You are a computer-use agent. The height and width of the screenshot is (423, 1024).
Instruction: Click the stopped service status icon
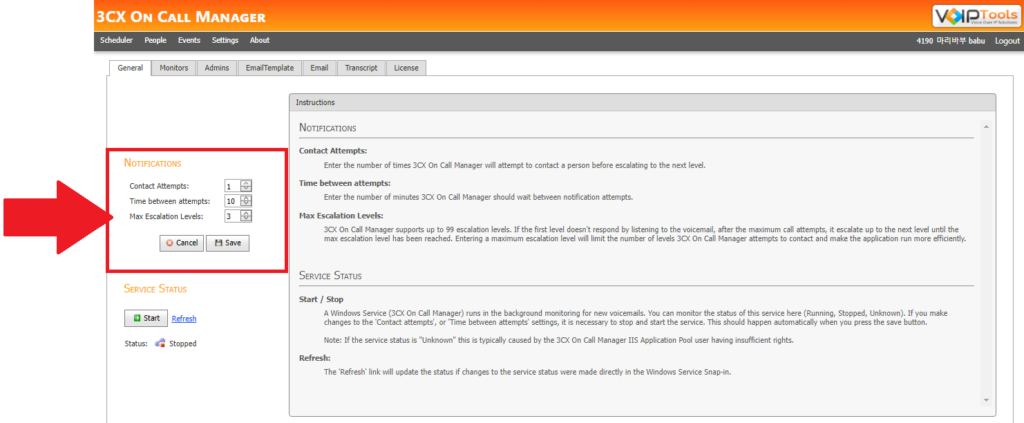(159, 343)
